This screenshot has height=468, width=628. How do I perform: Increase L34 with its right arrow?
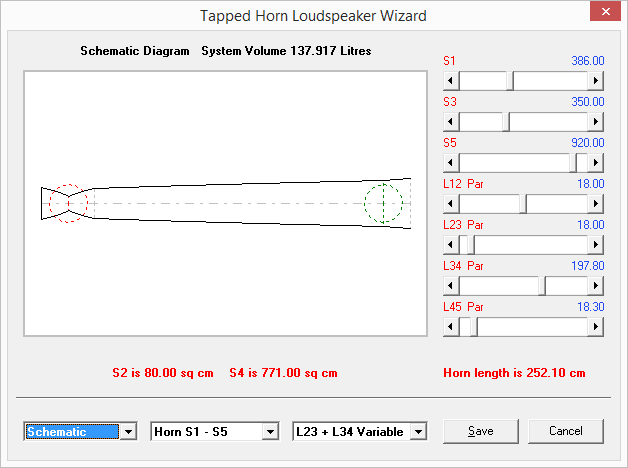click(x=596, y=285)
